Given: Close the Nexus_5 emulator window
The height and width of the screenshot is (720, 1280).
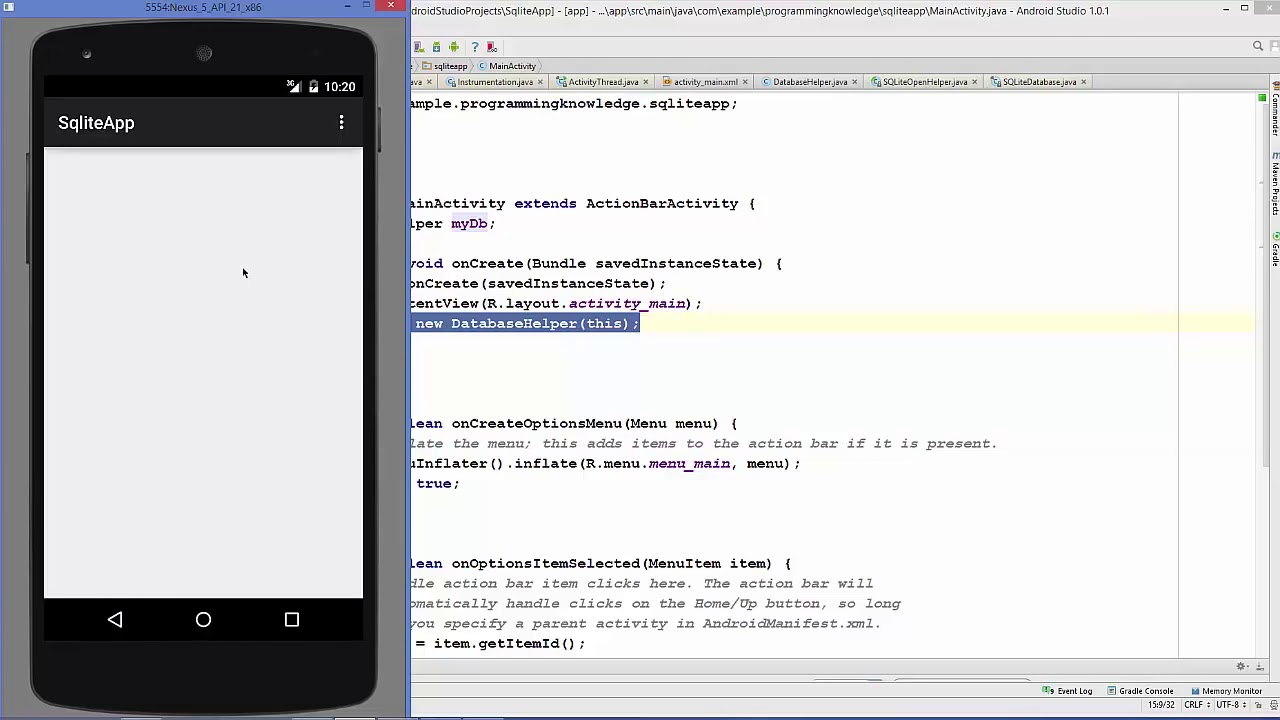Looking at the screenshot, I should pyautogui.click(x=391, y=6).
